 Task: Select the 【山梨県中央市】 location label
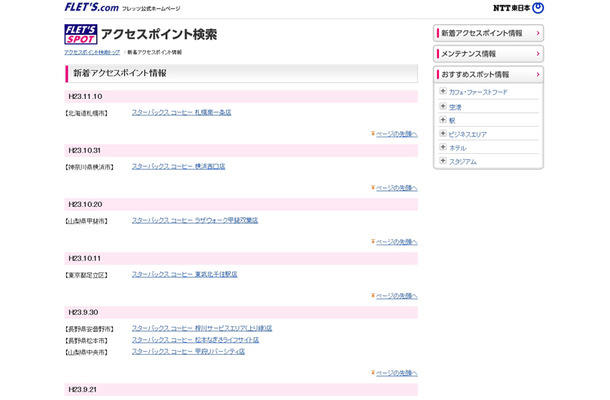(x=86, y=353)
